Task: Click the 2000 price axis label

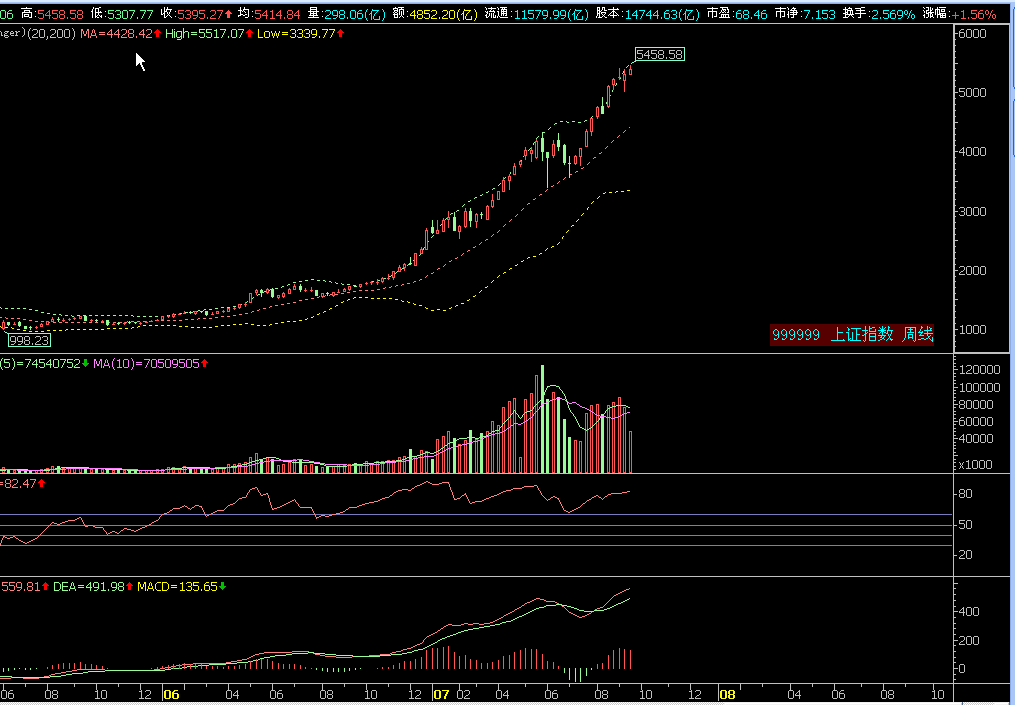Action: tap(973, 270)
